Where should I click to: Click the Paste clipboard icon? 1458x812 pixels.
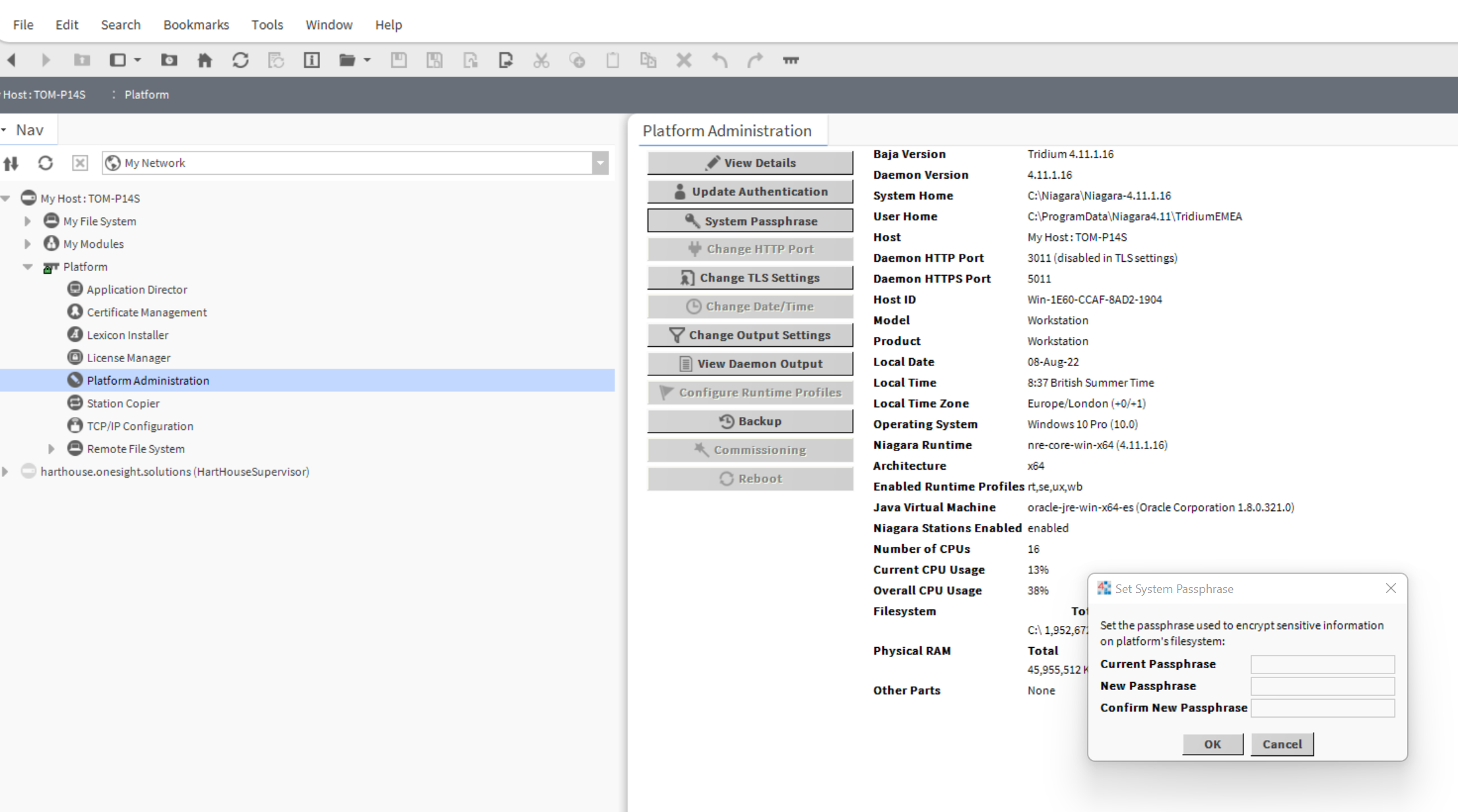pos(613,60)
